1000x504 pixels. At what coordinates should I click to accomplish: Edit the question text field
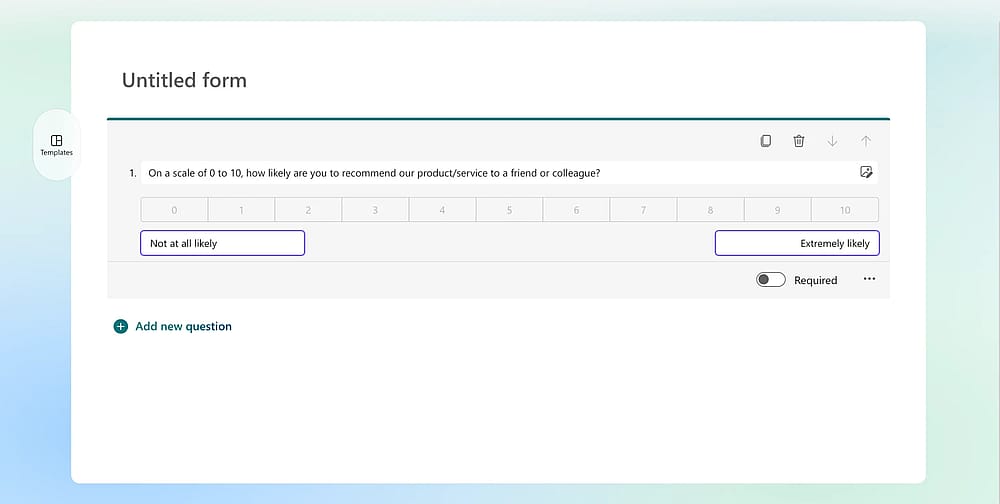pos(509,173)
